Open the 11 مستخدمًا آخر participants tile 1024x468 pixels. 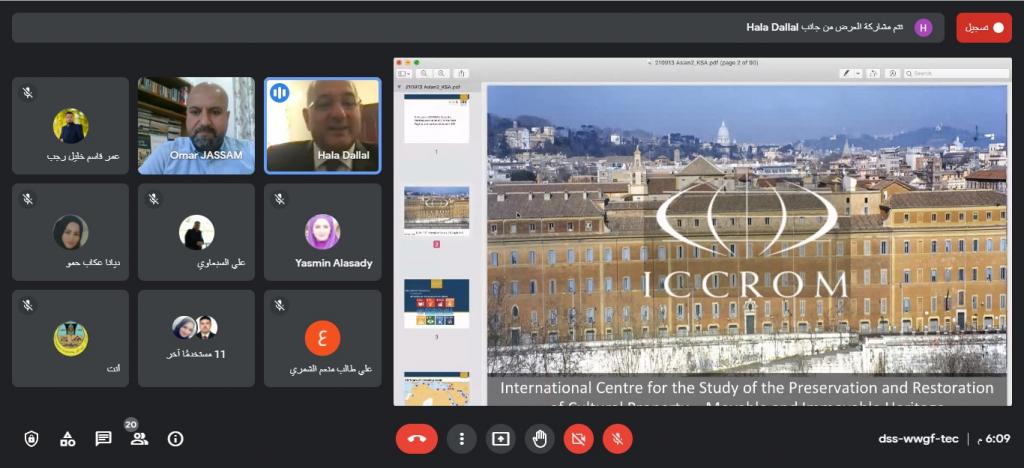tap(196, 338)
